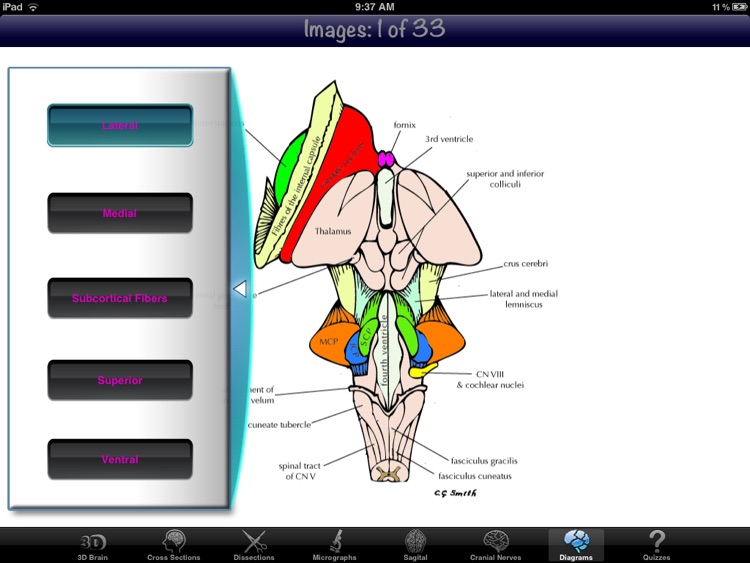750x563 pixels.
Task: Open the 3D Brain tab icon
Action: pyautogui.click(x=93, y=542)
